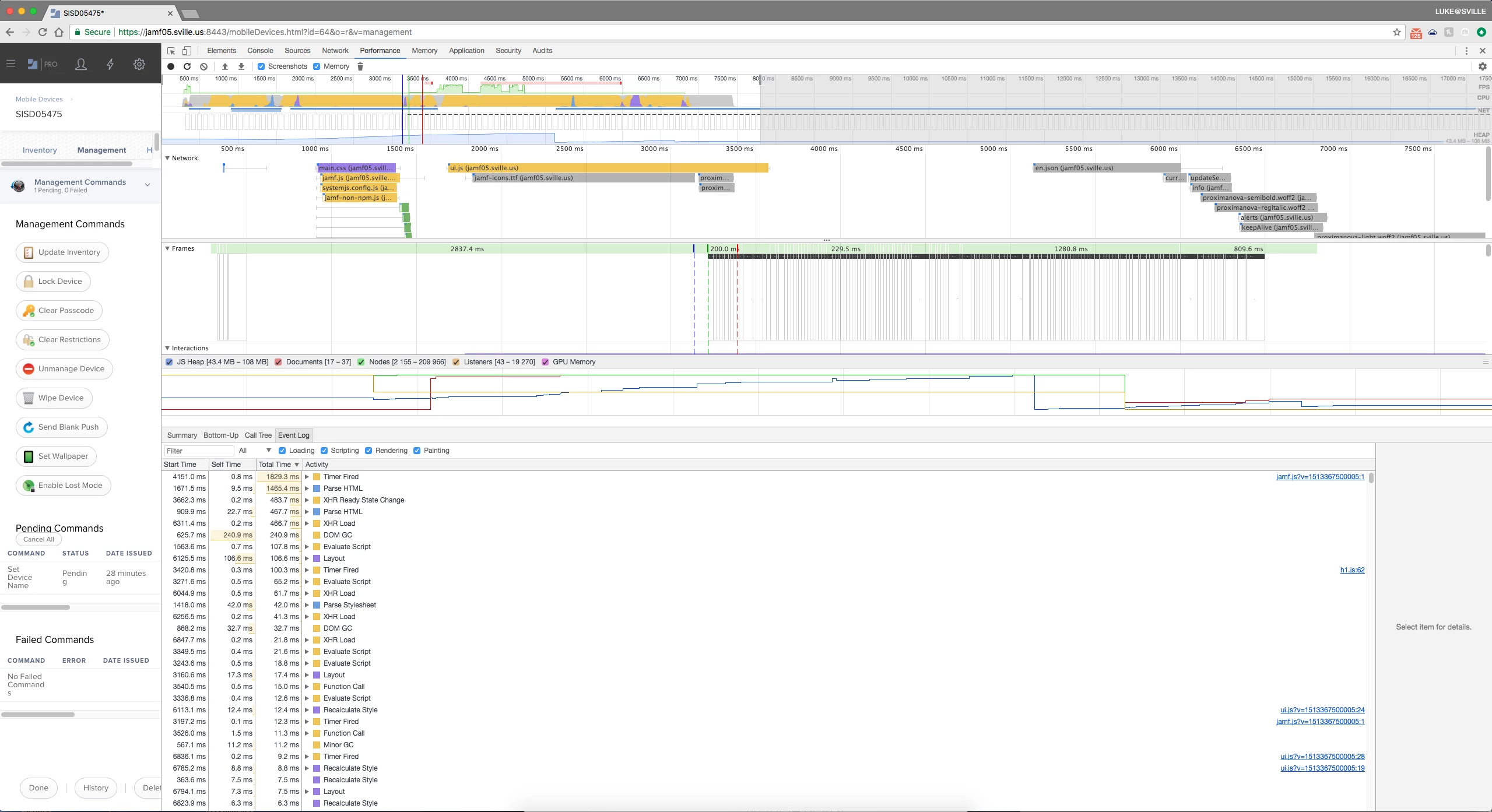The width and height of the screenshot is (1492, 812).
Task: Open capture settings gear in Performance panel
Action: click(1483, 66)
